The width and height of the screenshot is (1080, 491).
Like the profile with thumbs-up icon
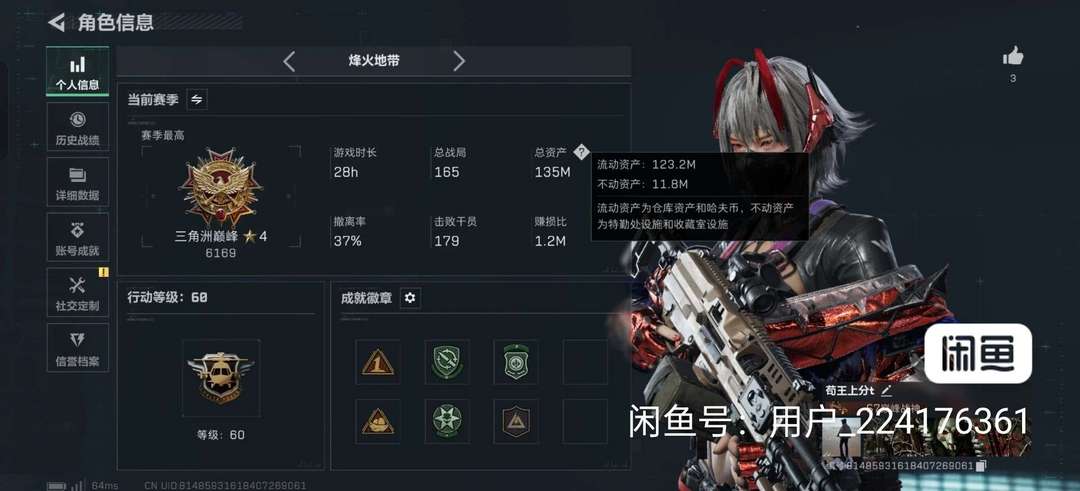point(1012,56)
